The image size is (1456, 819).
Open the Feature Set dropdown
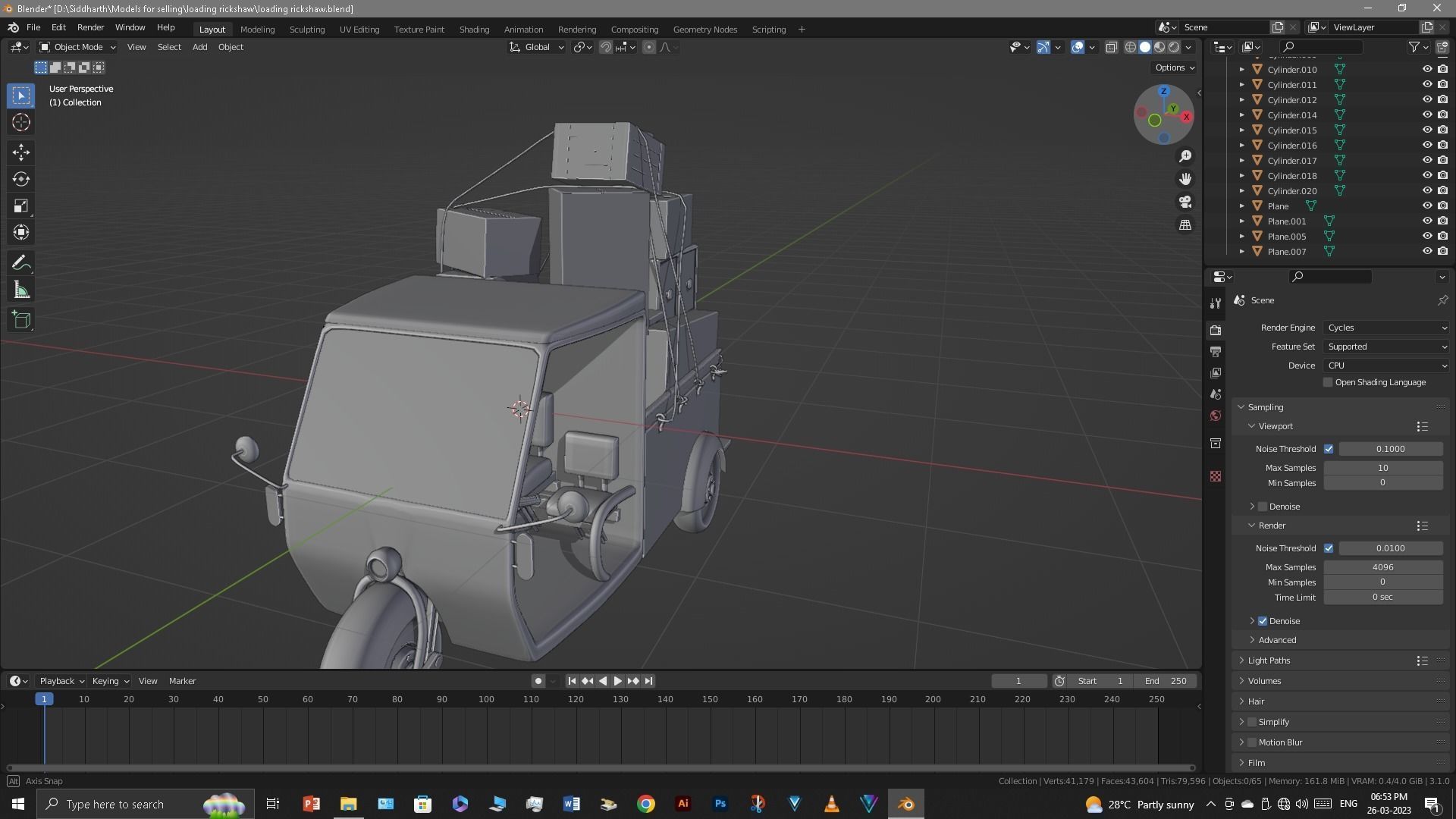tap(1387, 347)
